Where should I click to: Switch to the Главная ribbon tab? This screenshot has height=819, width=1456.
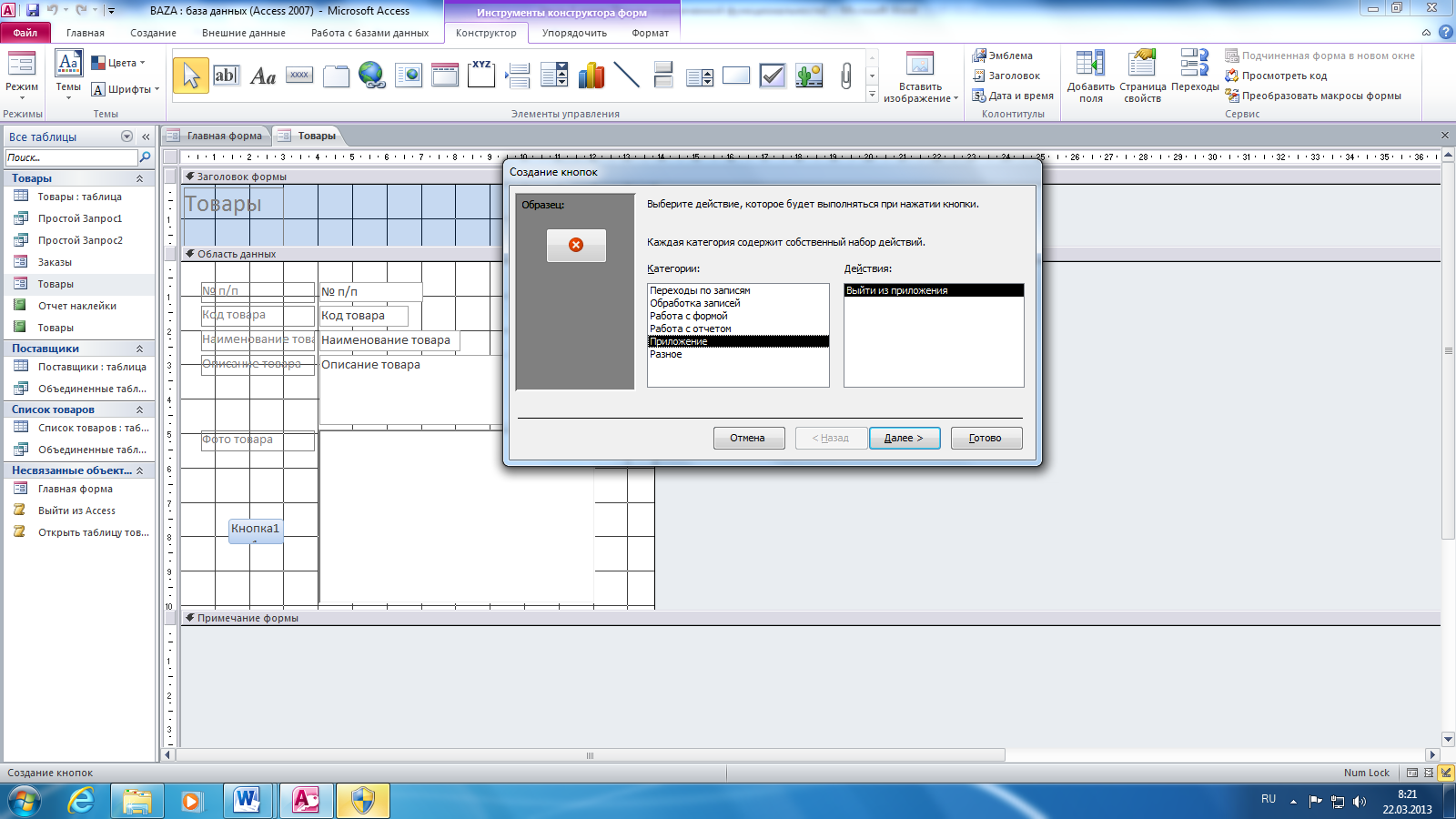tap(86, 33)
